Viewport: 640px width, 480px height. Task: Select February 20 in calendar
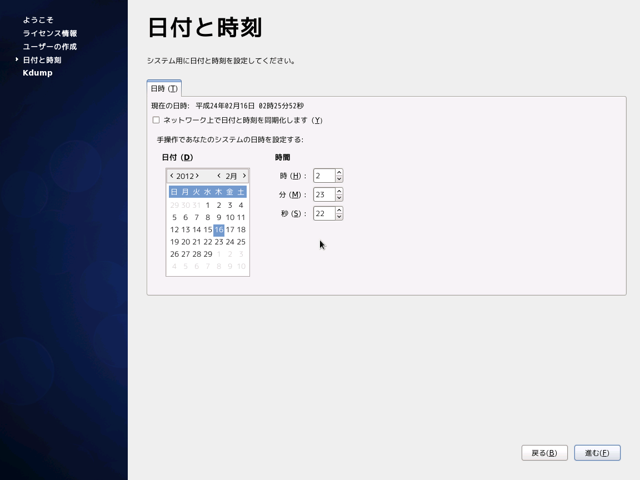point(186,242)
